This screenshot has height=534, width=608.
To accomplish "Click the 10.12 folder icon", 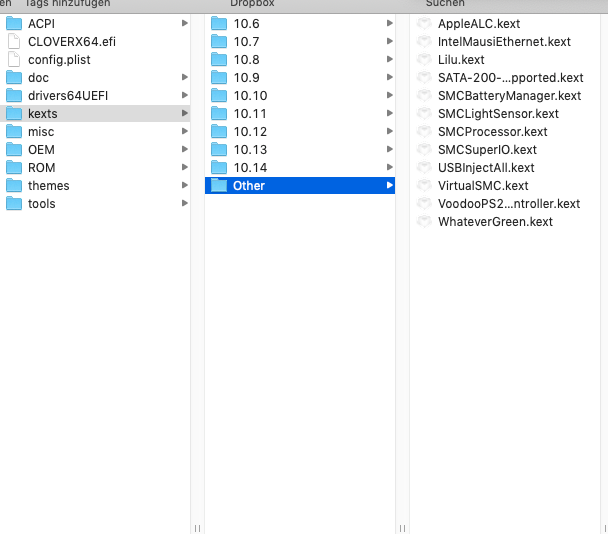I will point(219,131).
